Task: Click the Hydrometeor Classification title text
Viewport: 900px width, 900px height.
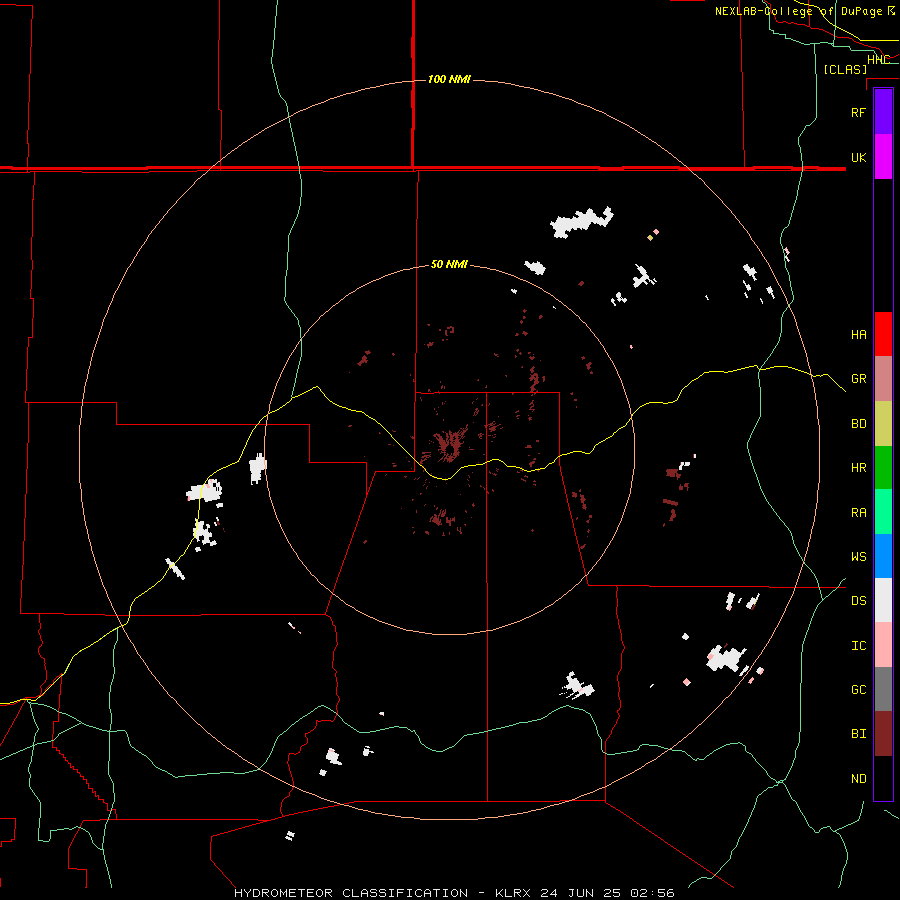Action: (x=351, y=893)
